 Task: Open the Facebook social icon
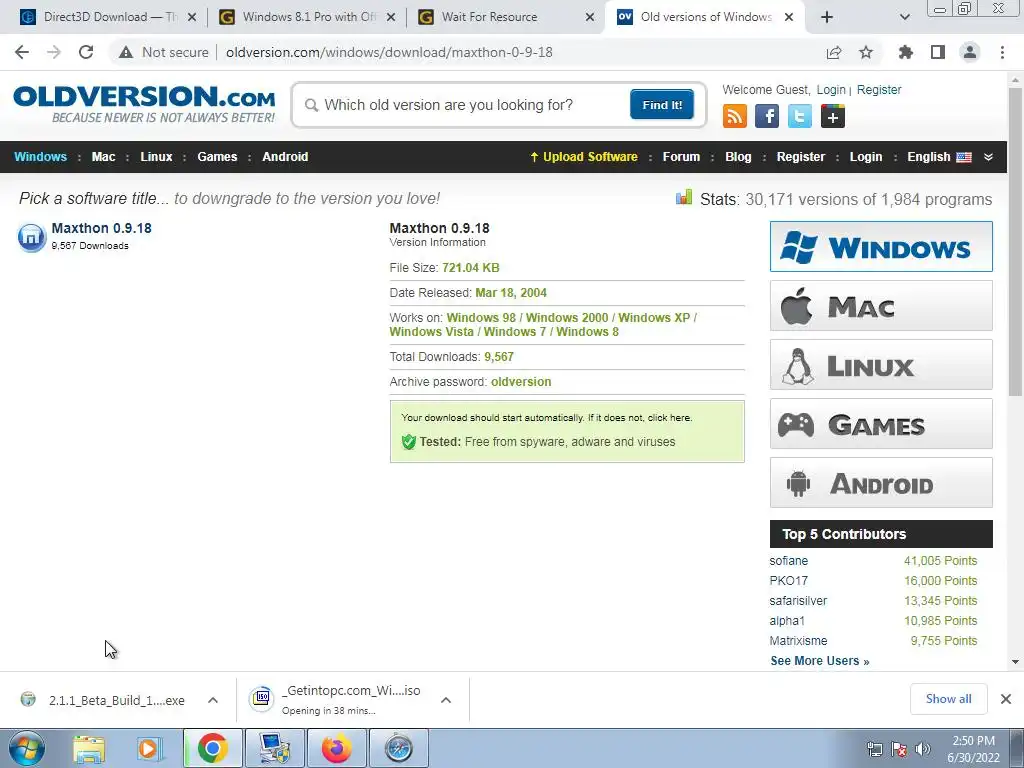point(767,117)
